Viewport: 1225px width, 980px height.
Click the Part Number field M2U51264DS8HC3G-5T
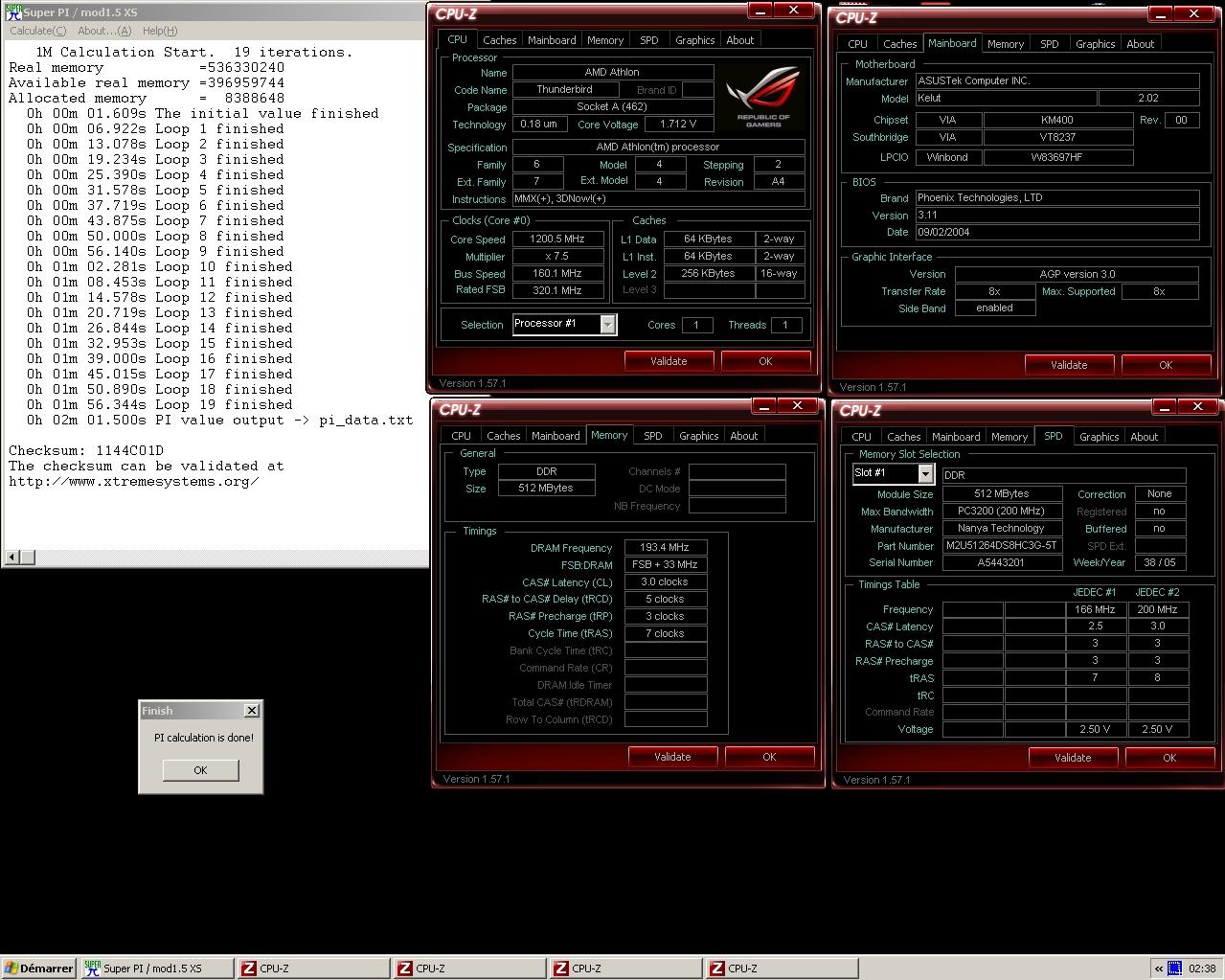[1002, 546]
